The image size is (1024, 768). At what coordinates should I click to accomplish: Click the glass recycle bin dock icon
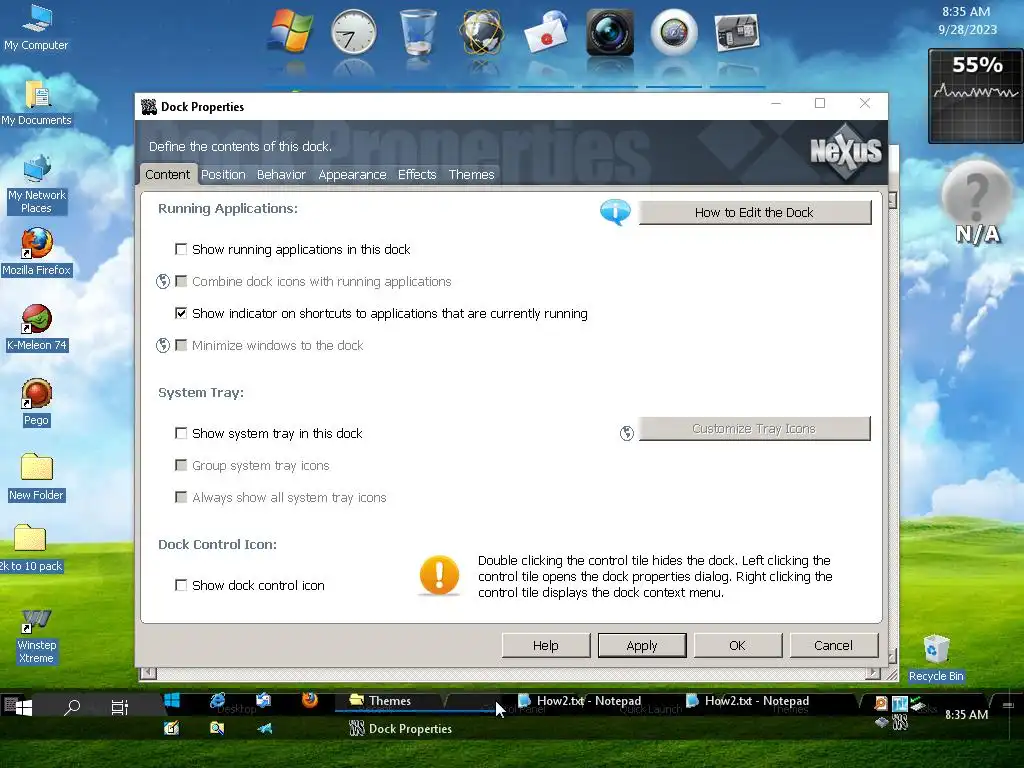point(418,31)
